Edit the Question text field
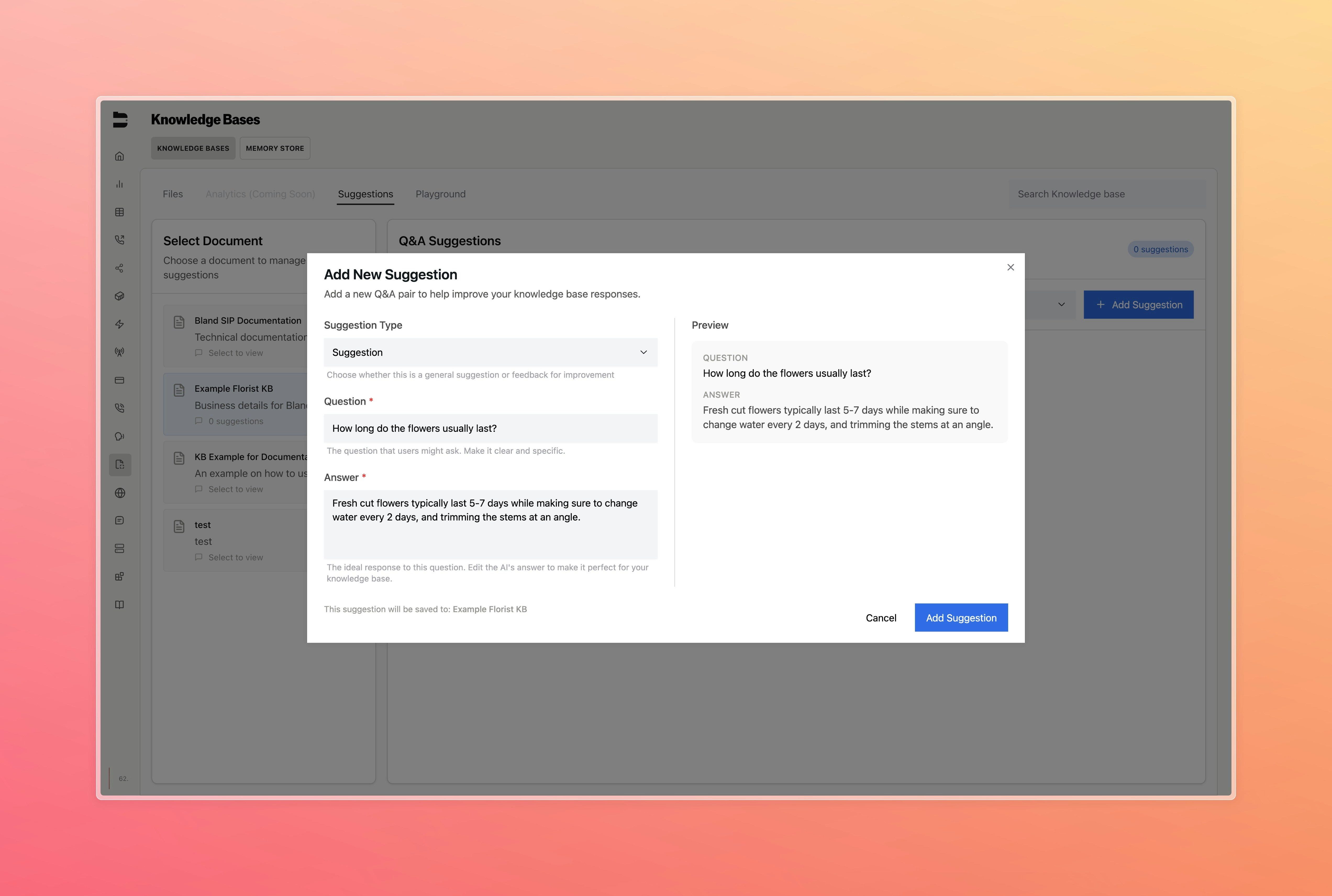Image resolution: width=1332 pixels, height=896 pixels. [x=490, y=428]
